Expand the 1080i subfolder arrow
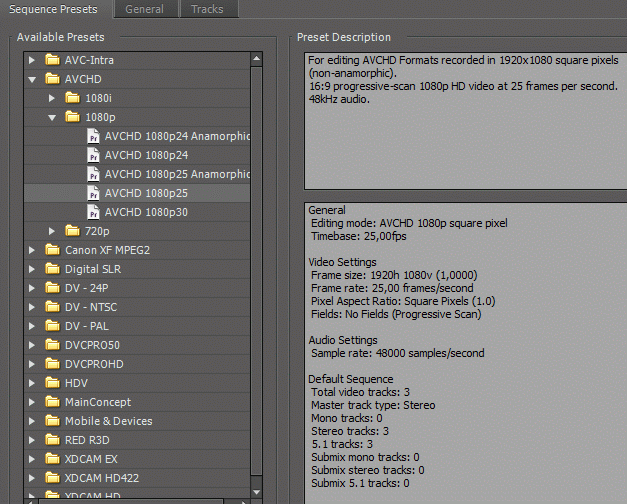 pyautogui.click(x=52, y=98)
